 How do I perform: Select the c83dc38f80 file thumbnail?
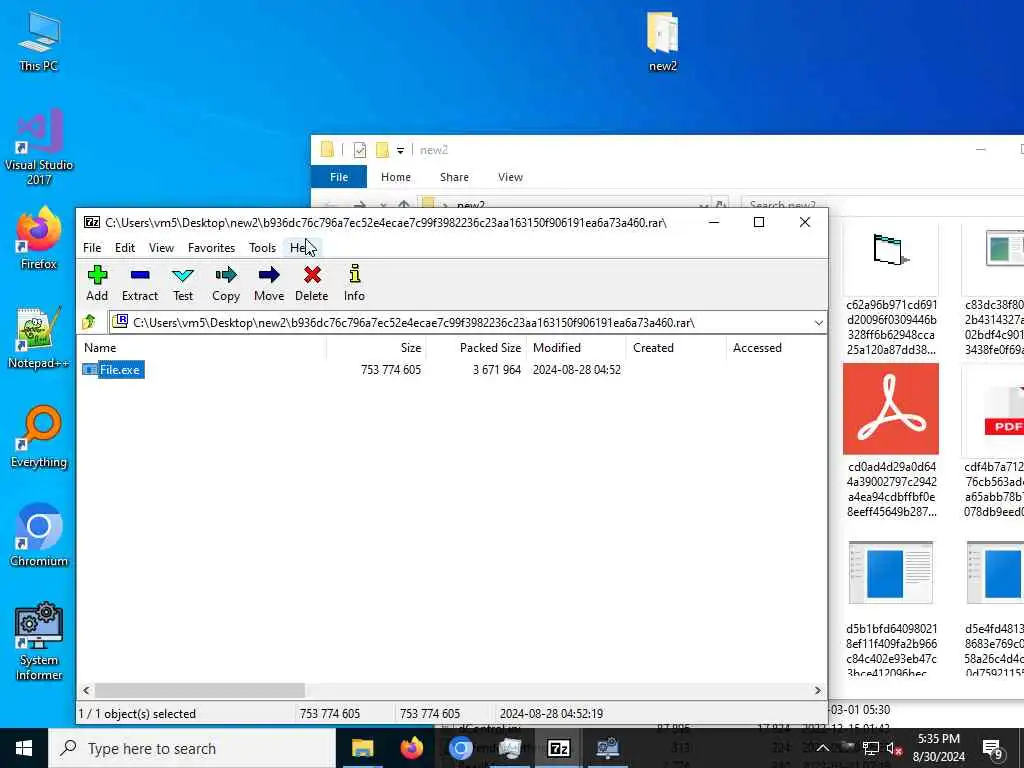click(994, 291)
